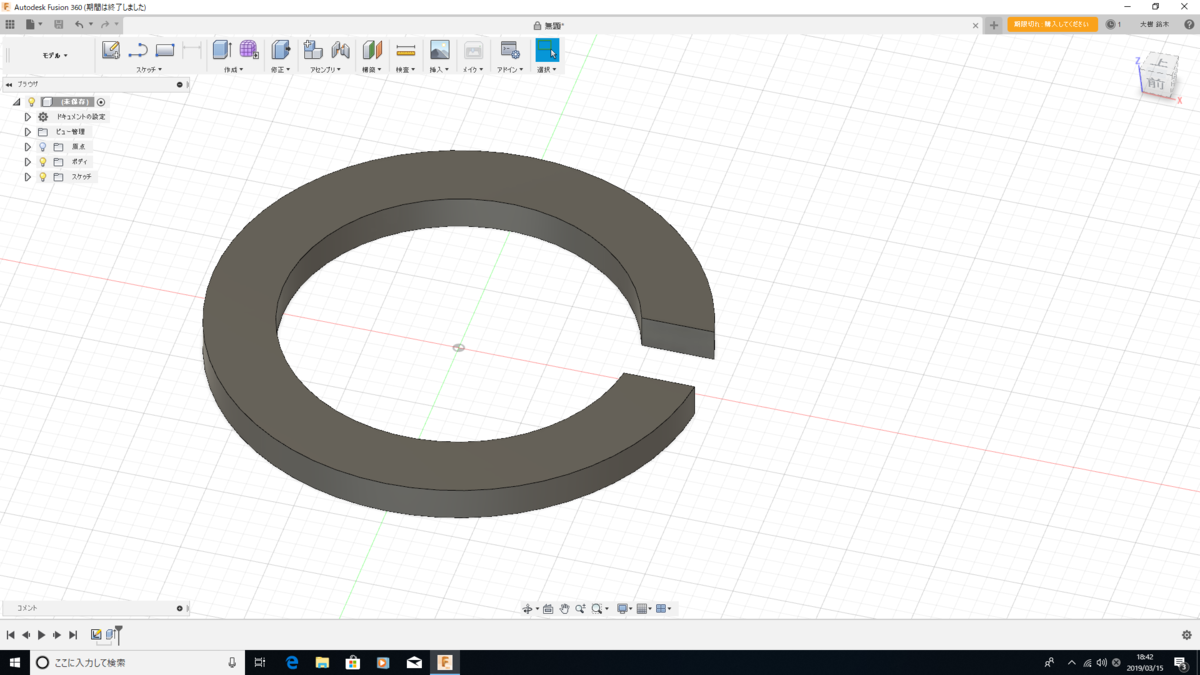Click the Zoom magnifier icon in navigation bar
This screenshot has height=675, width=1200.
(580, 609)
